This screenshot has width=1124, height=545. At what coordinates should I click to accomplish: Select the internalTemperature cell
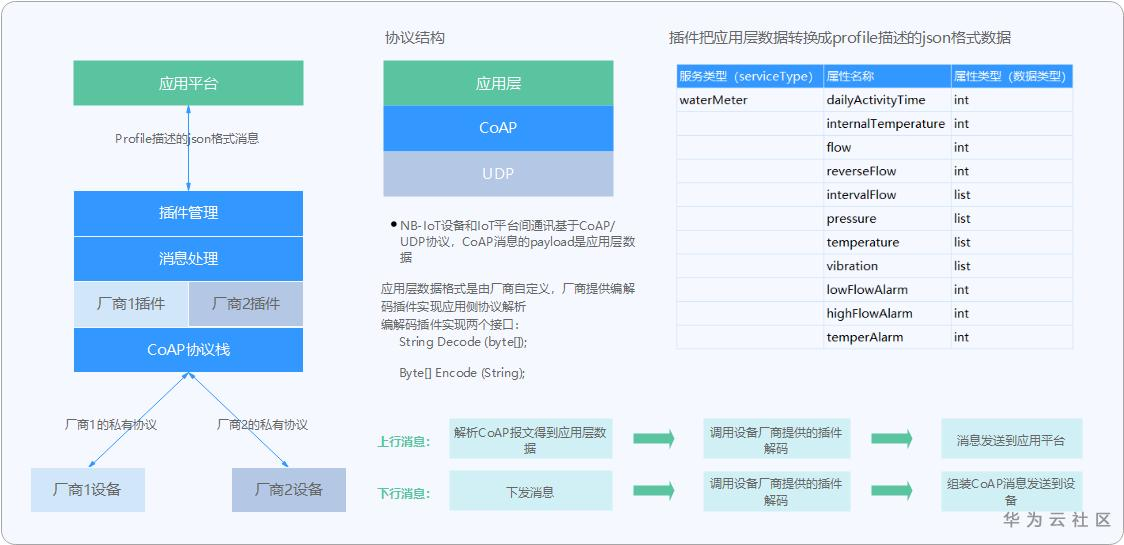click(x=887, y=123)
